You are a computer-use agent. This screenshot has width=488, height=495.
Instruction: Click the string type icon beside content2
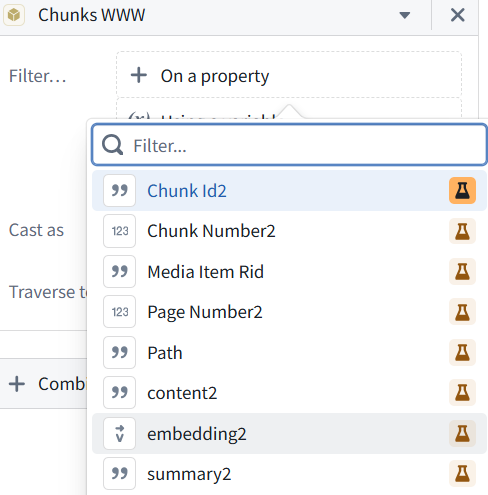tap(119, 393)
